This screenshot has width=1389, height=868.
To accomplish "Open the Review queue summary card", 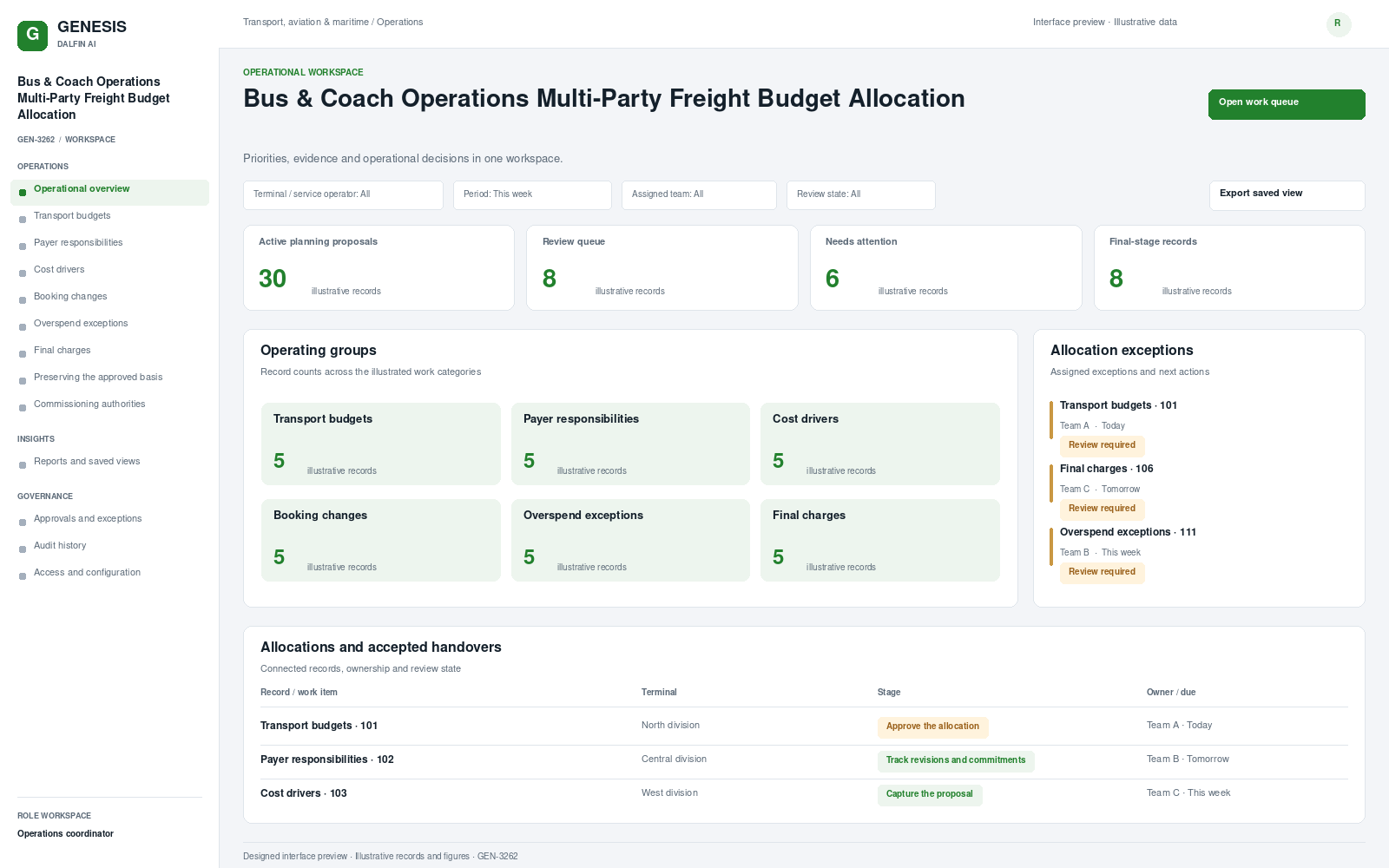I will coord(662,267).
